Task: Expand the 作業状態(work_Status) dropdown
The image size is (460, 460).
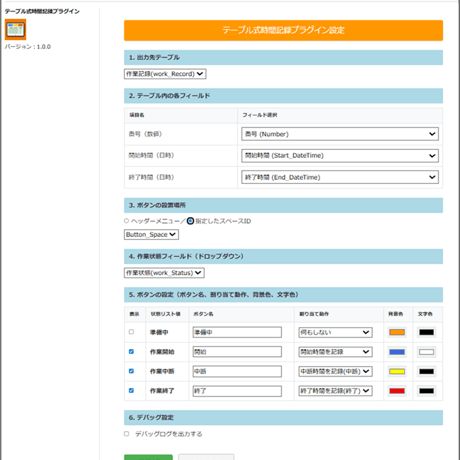Action: (164, 273)
